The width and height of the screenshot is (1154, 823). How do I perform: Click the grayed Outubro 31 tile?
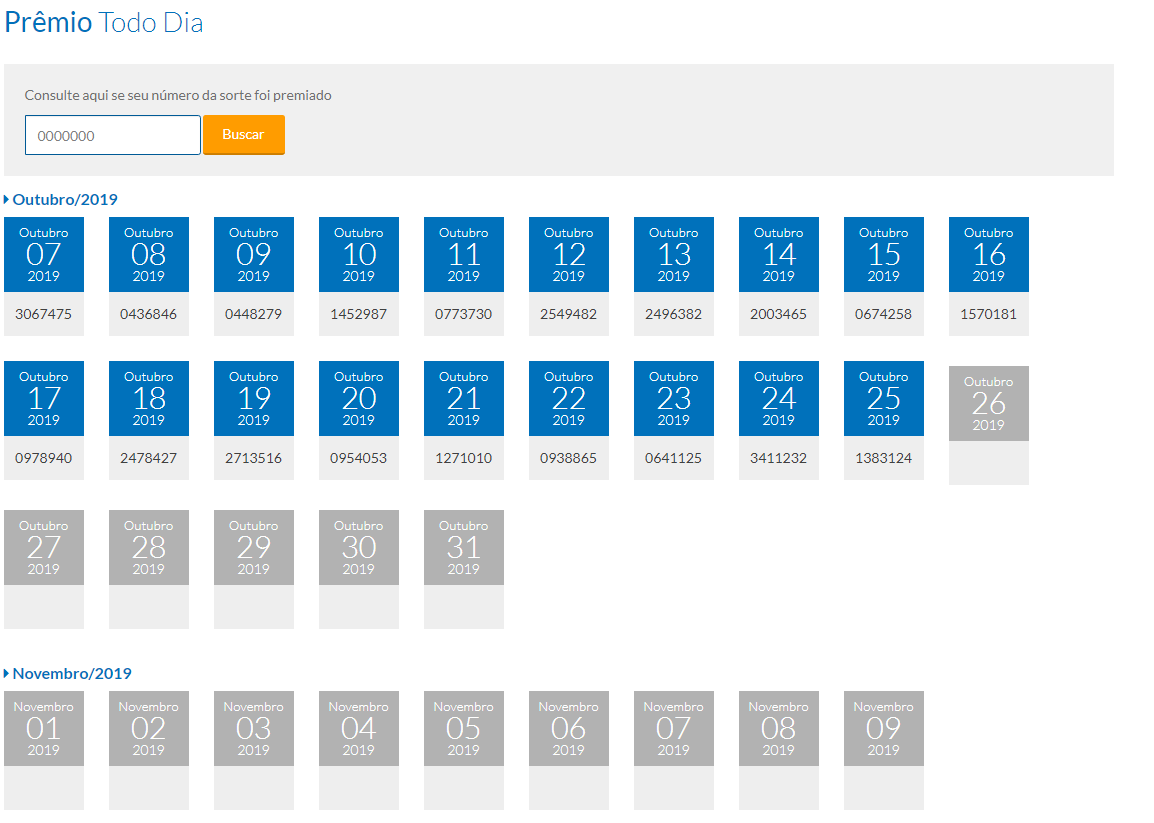[x=464, y=548]
